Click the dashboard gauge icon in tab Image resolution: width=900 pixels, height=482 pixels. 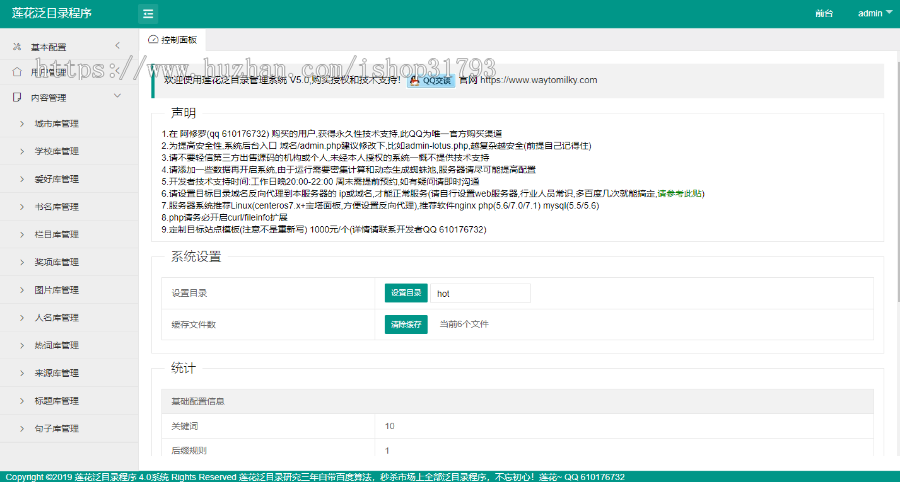click(153, 40)
